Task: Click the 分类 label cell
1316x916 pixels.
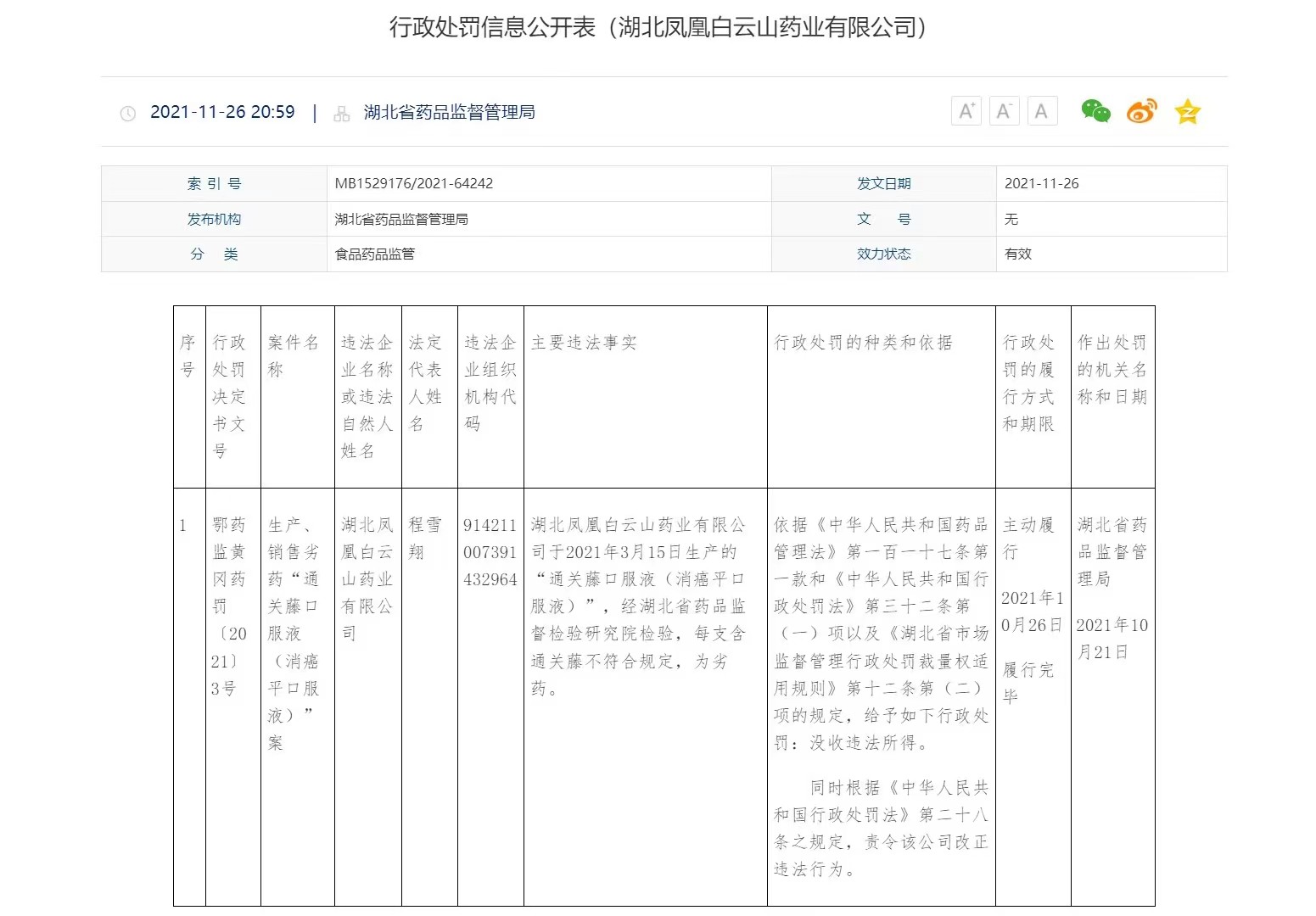Action: (214, 254)
